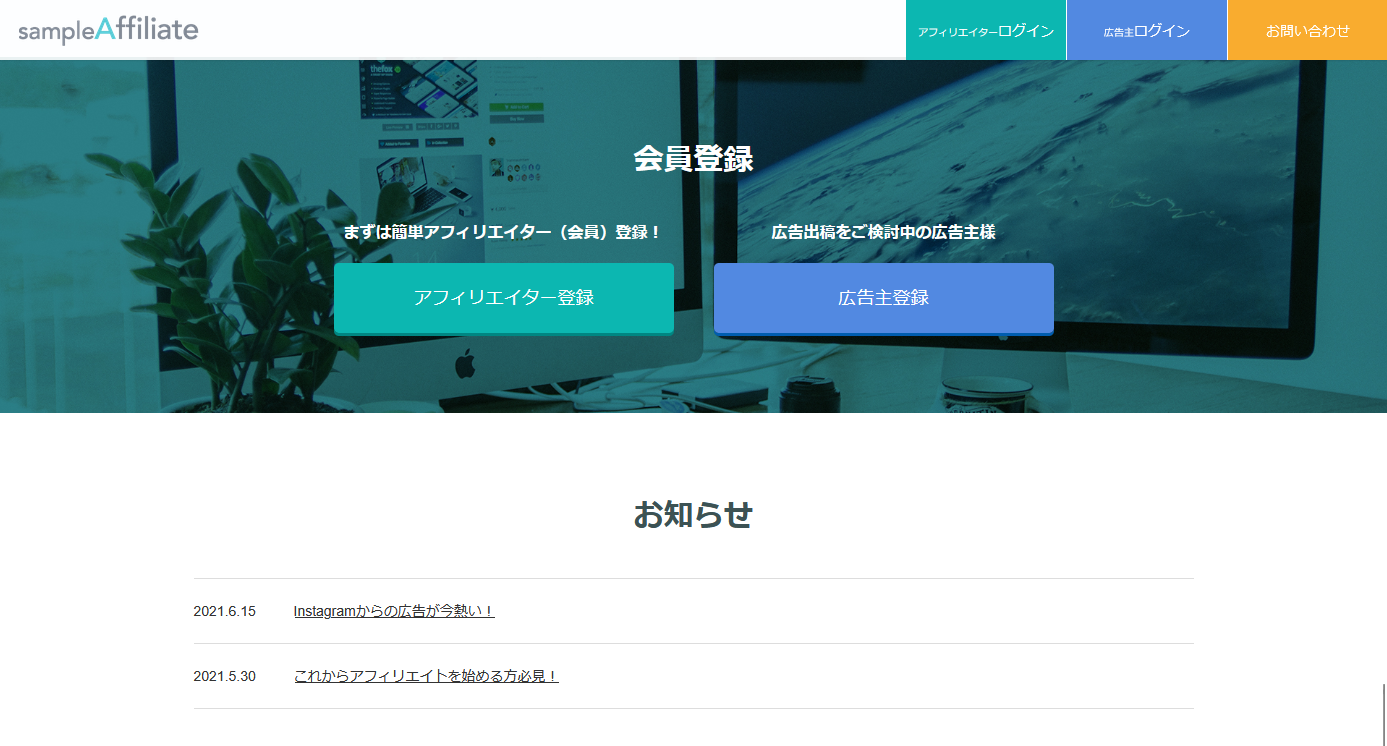Open the article これからアフィリエイトを始める方必見！
The image size is (1387, 746).
425,675
